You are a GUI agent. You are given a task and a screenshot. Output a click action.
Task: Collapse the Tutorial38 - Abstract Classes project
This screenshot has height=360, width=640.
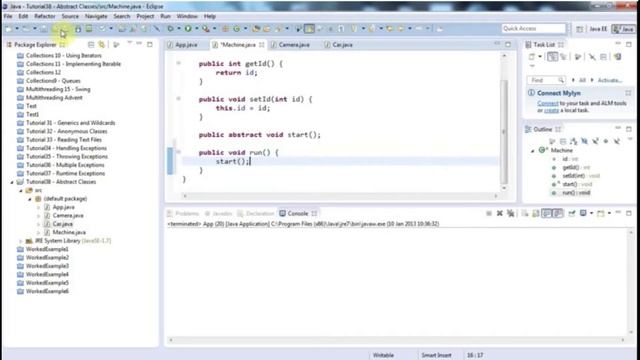[12, 182]
